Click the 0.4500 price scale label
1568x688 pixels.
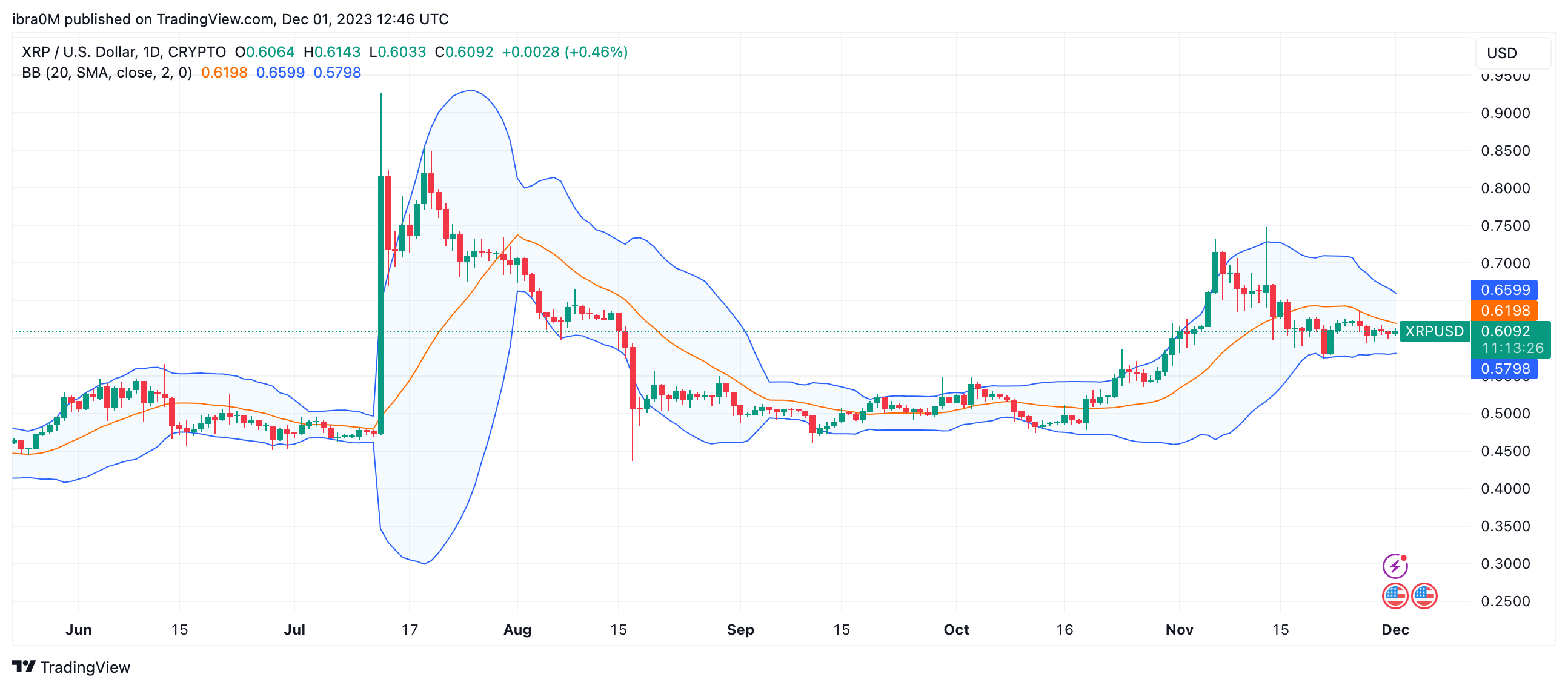point(1506,451)
